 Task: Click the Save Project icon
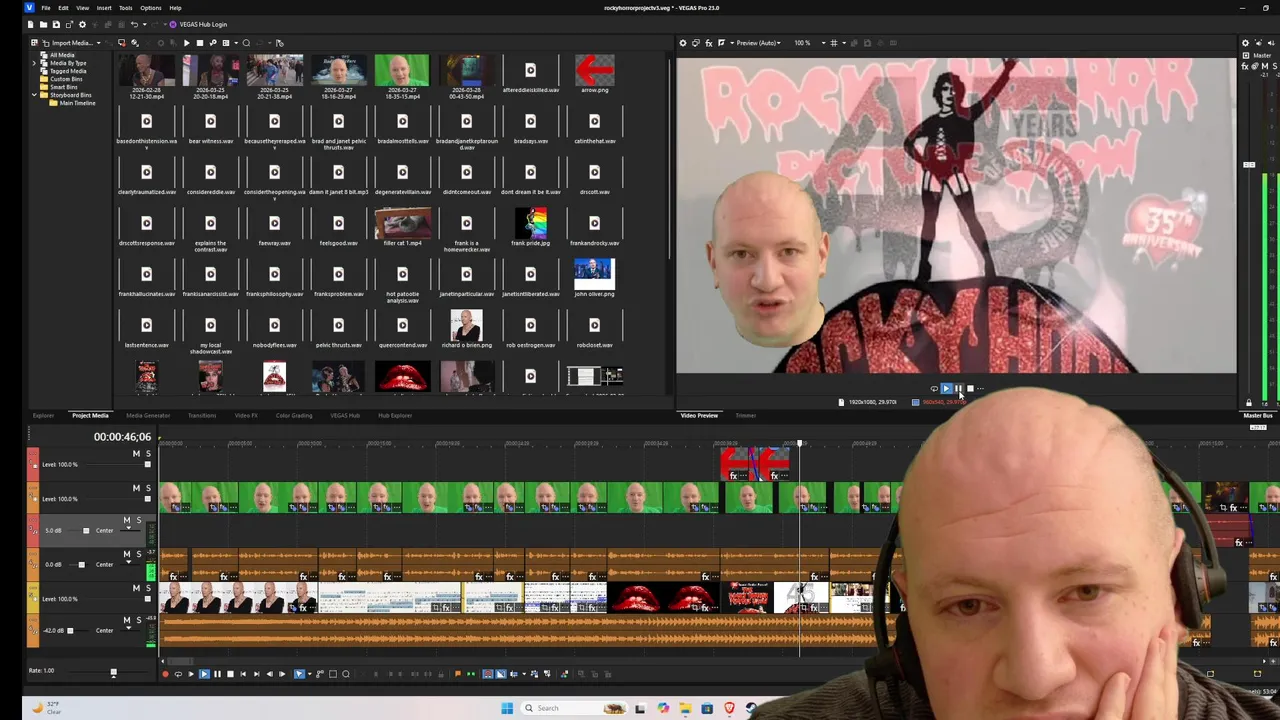coord(56,24)
